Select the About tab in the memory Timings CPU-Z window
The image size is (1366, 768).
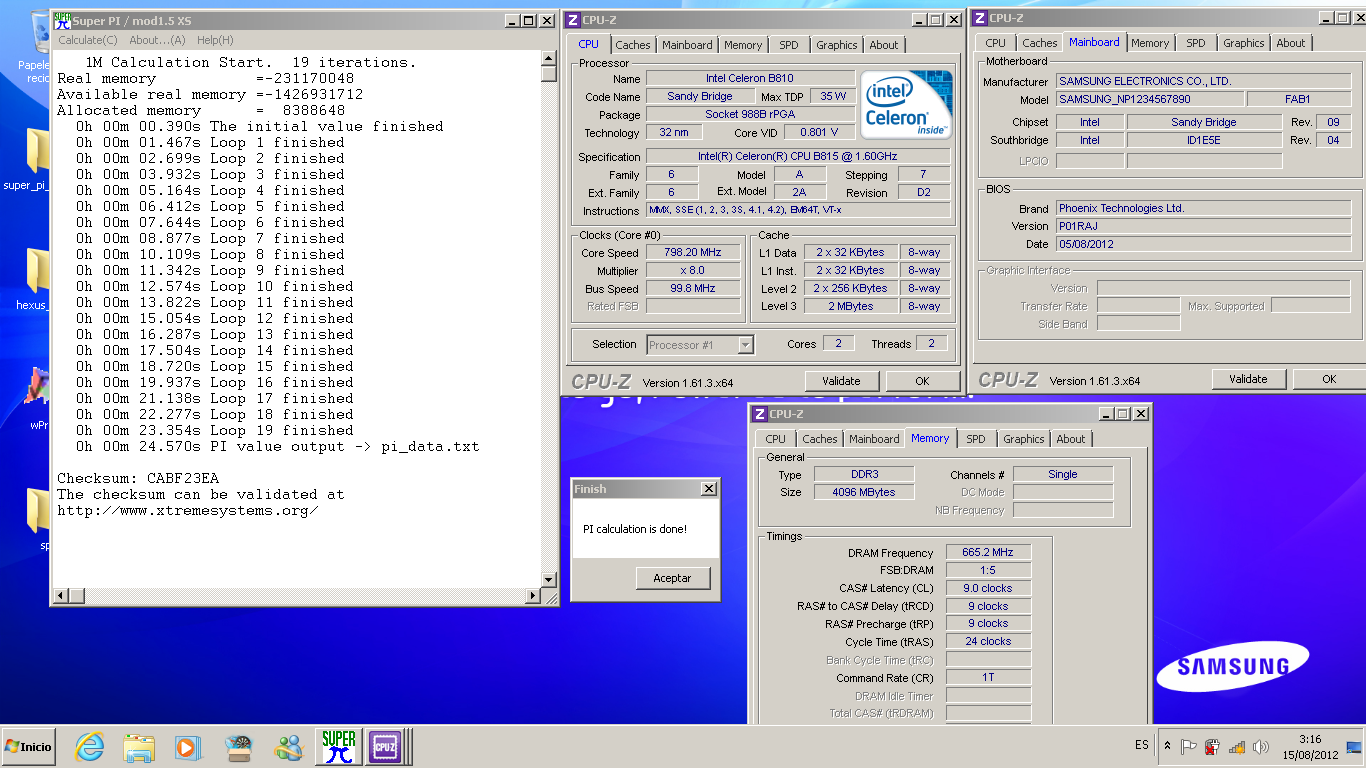coord(1070,439)
